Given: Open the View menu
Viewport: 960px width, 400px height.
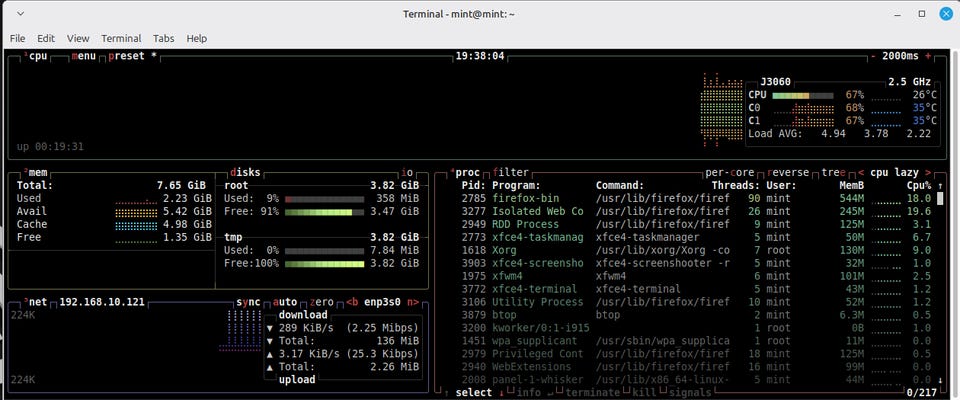Looking at the screenshot, I should [78, 38].
